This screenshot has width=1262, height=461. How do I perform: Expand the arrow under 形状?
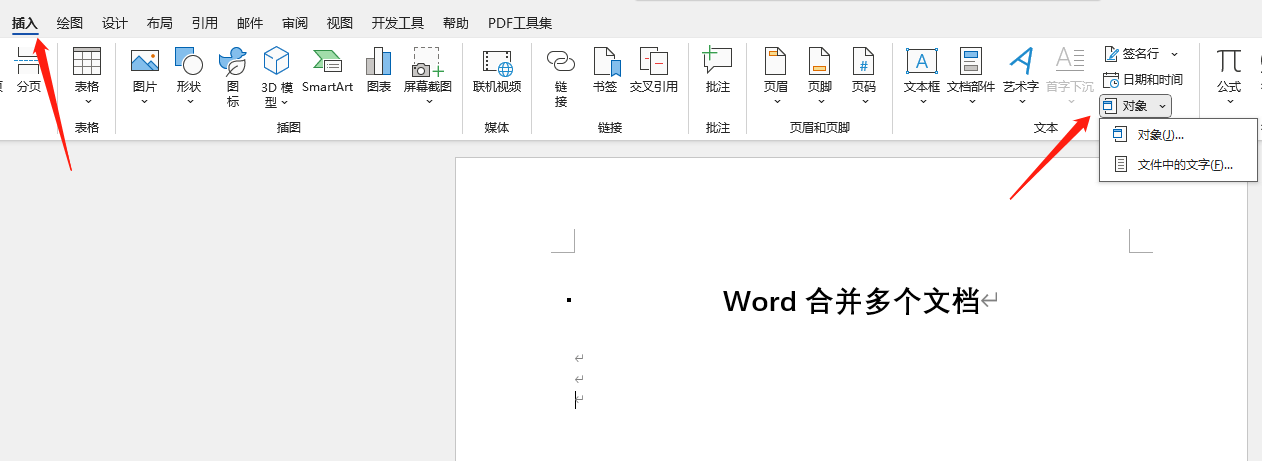[x=189, y=102]
